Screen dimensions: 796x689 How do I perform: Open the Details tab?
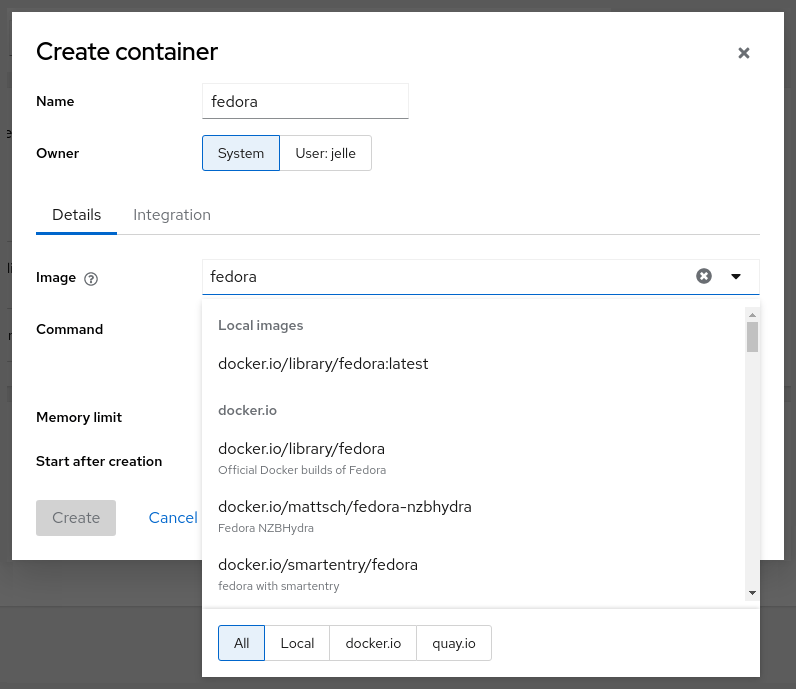tap(76, 215)
